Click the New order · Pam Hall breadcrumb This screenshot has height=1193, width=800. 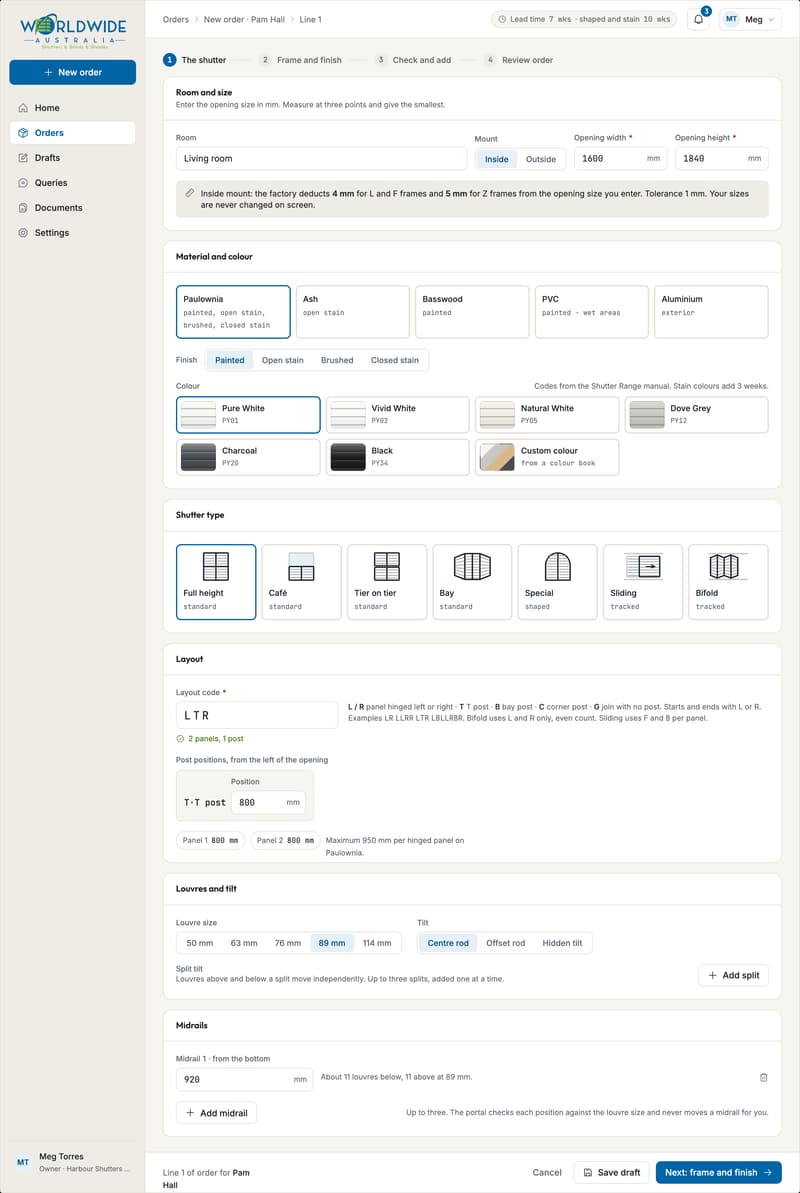[x=244, y=19]
